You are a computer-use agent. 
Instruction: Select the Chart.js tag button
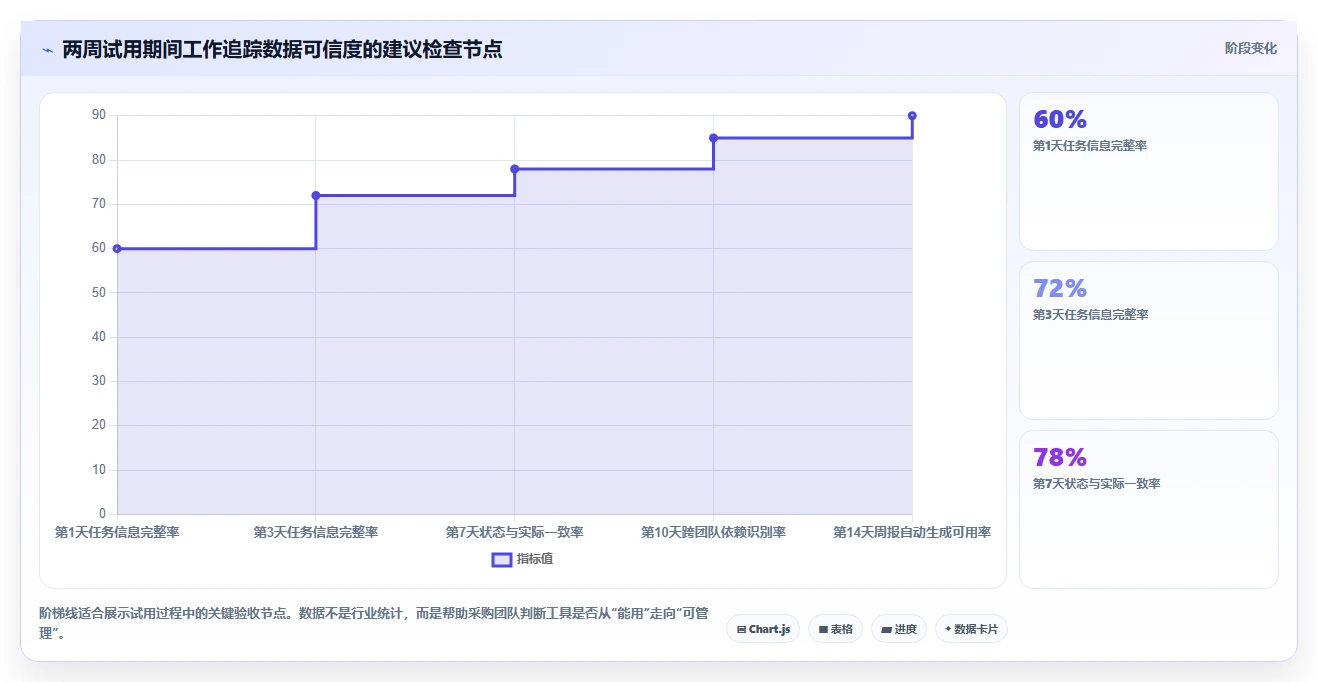tap(763, 629)
